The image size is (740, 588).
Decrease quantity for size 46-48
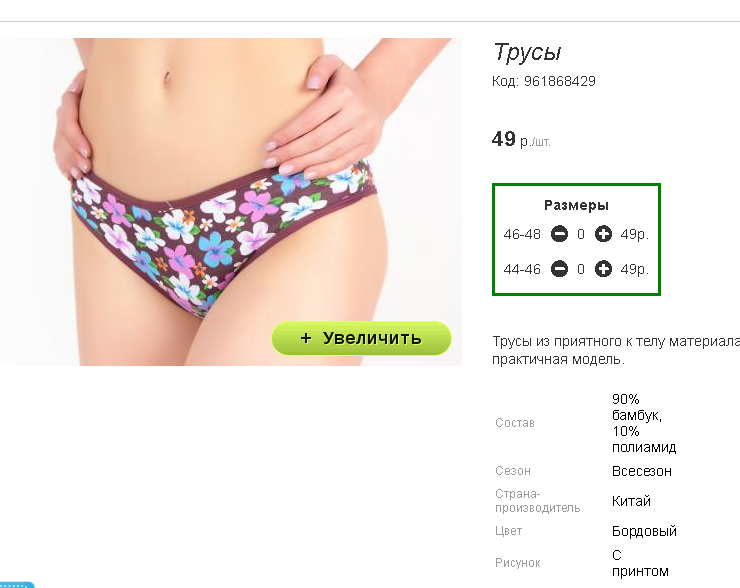pyautogui.click(x=559, y=234)
